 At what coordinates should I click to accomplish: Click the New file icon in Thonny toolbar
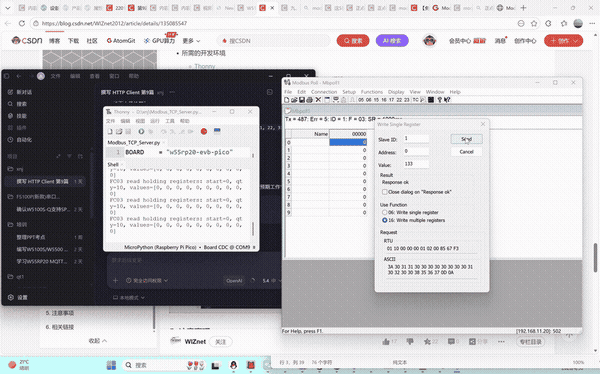pyautogui.click(x=110, y=131)
